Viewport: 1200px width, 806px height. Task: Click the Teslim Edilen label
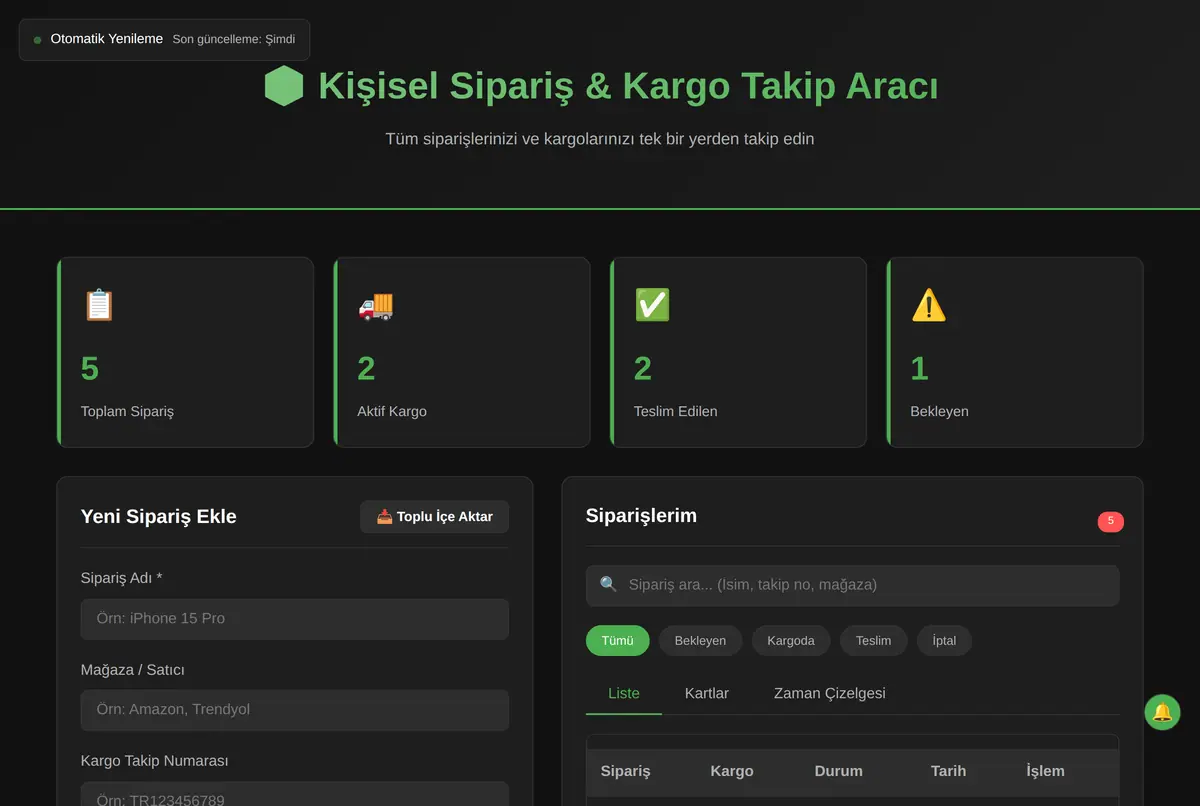pos(675,411)
